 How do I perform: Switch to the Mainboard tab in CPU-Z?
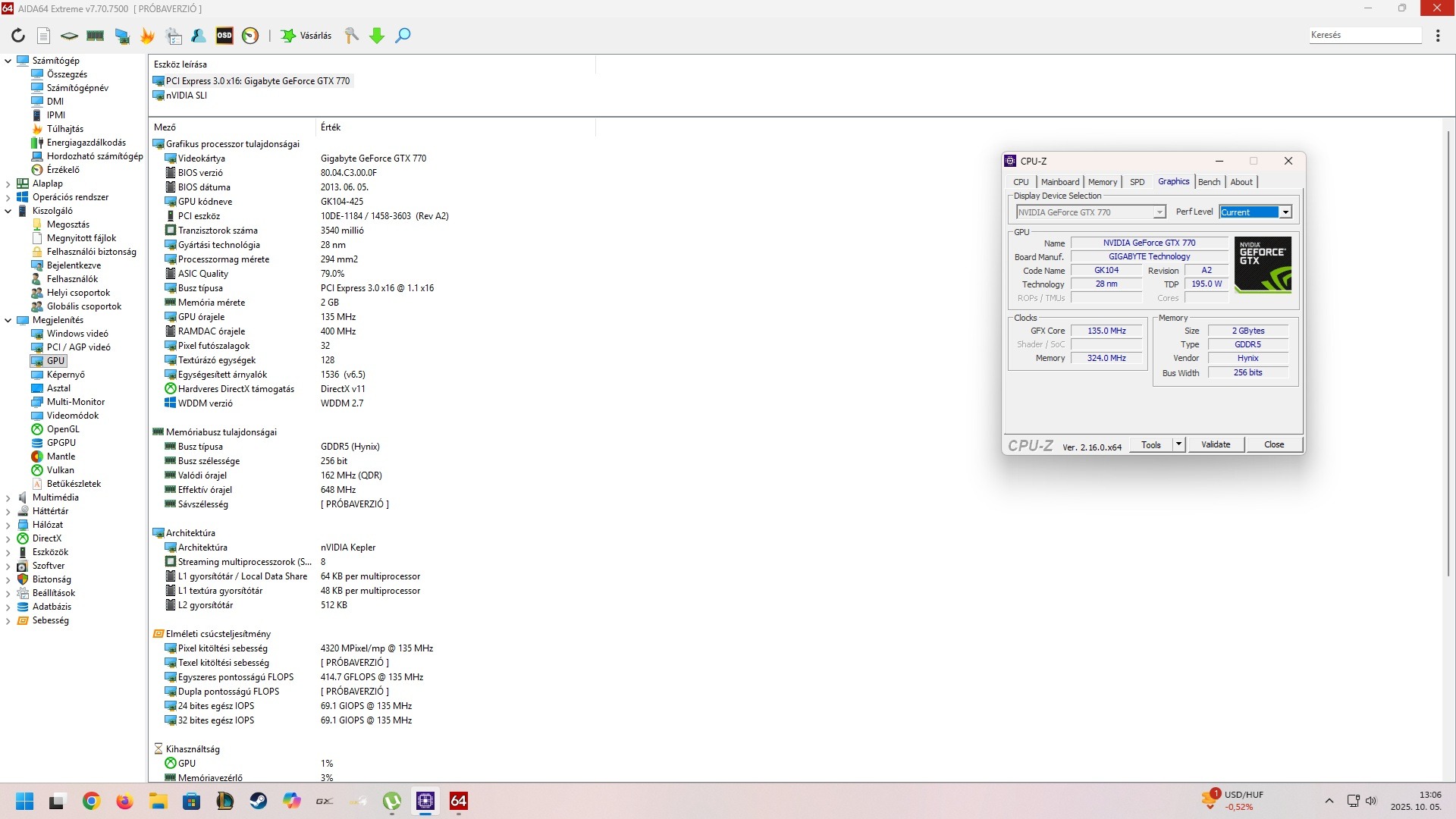tap(1059, 182)
